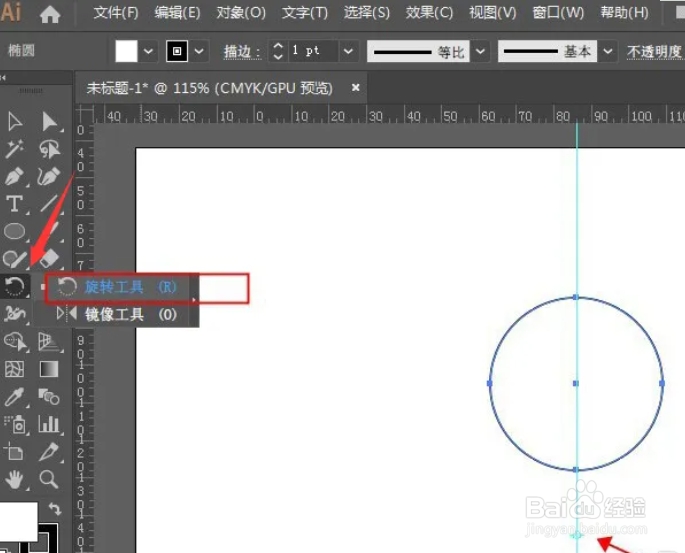Screen dimensions: 685x553
Task: Select the Lasso tool
Action: (49, 149)
